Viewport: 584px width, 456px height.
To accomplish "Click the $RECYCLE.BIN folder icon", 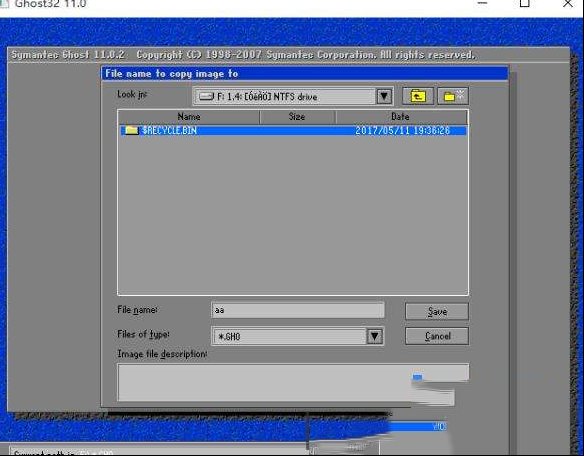I will pos(131,130).
